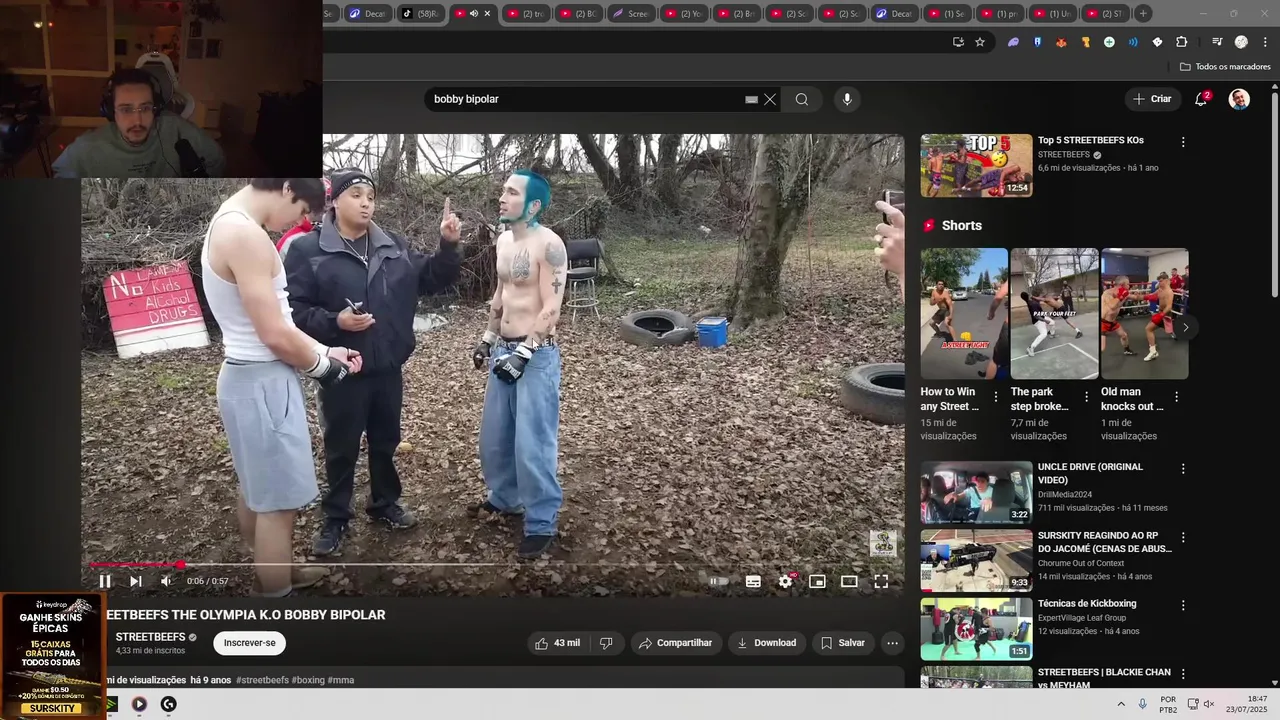1280x720 pixels.
Task: Click install app icon in address bar
Action: coord(958,42)
